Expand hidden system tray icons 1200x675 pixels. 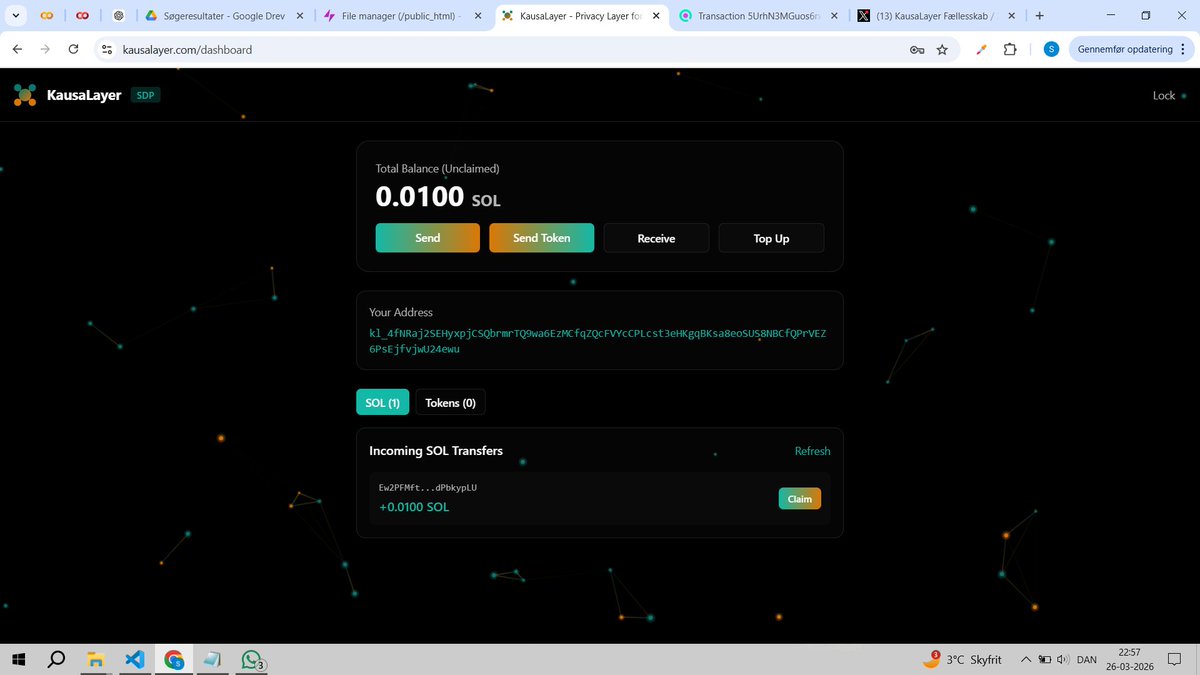tap(1026, 660)
